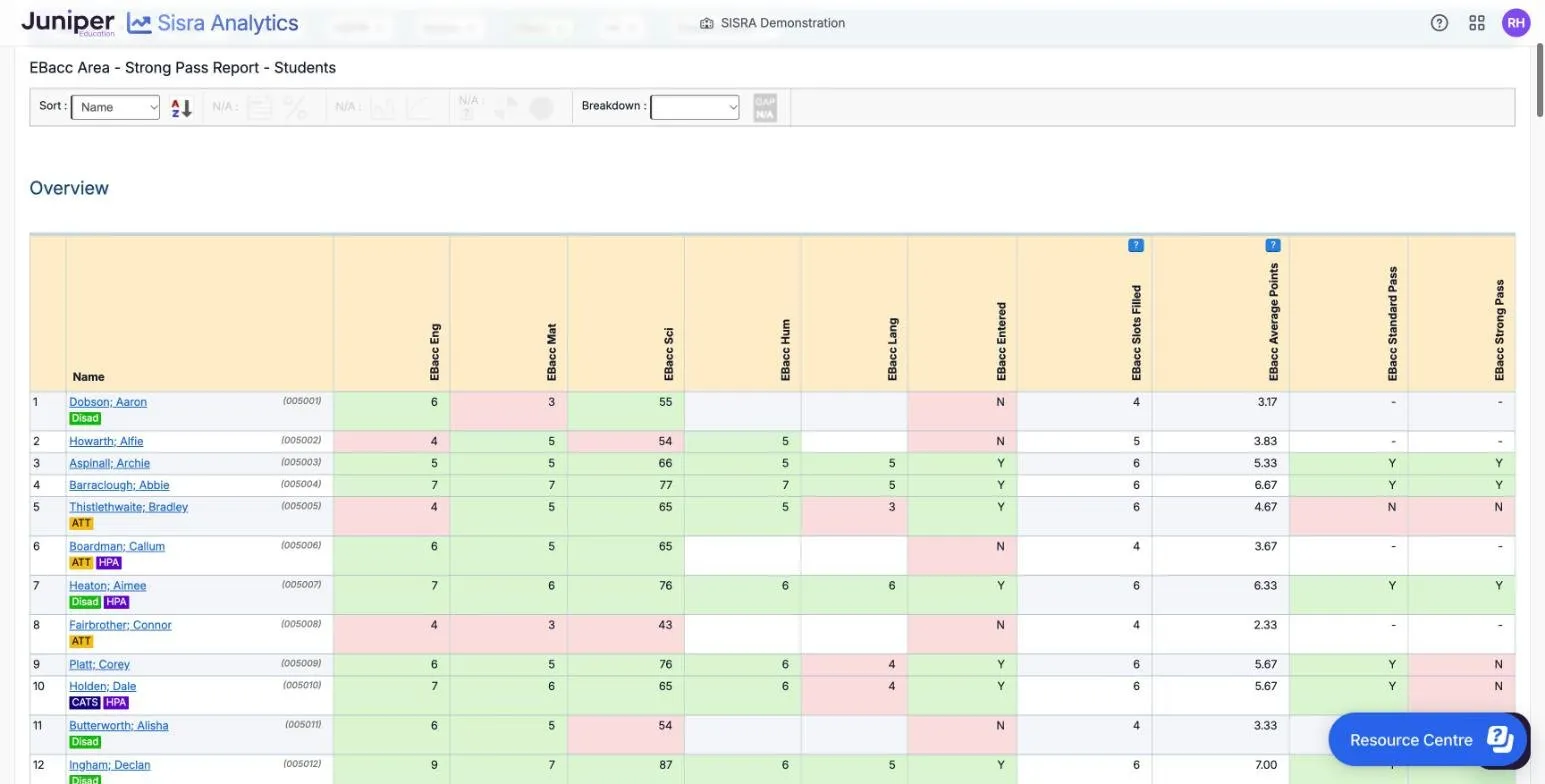Click the building icon beside SISRA Demonstration
The width and height of the screenshot is (1545, 784).
tap(707, 23)
